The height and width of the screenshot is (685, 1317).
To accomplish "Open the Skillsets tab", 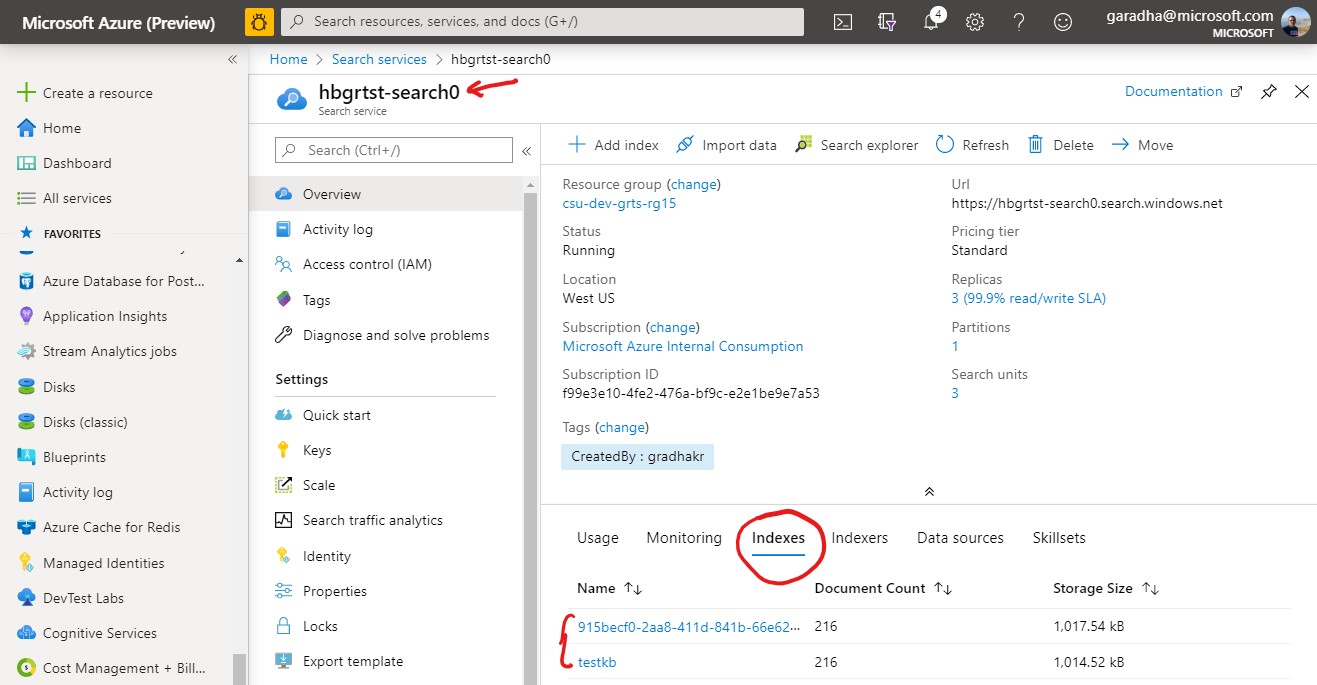I will coord(1059,538).
